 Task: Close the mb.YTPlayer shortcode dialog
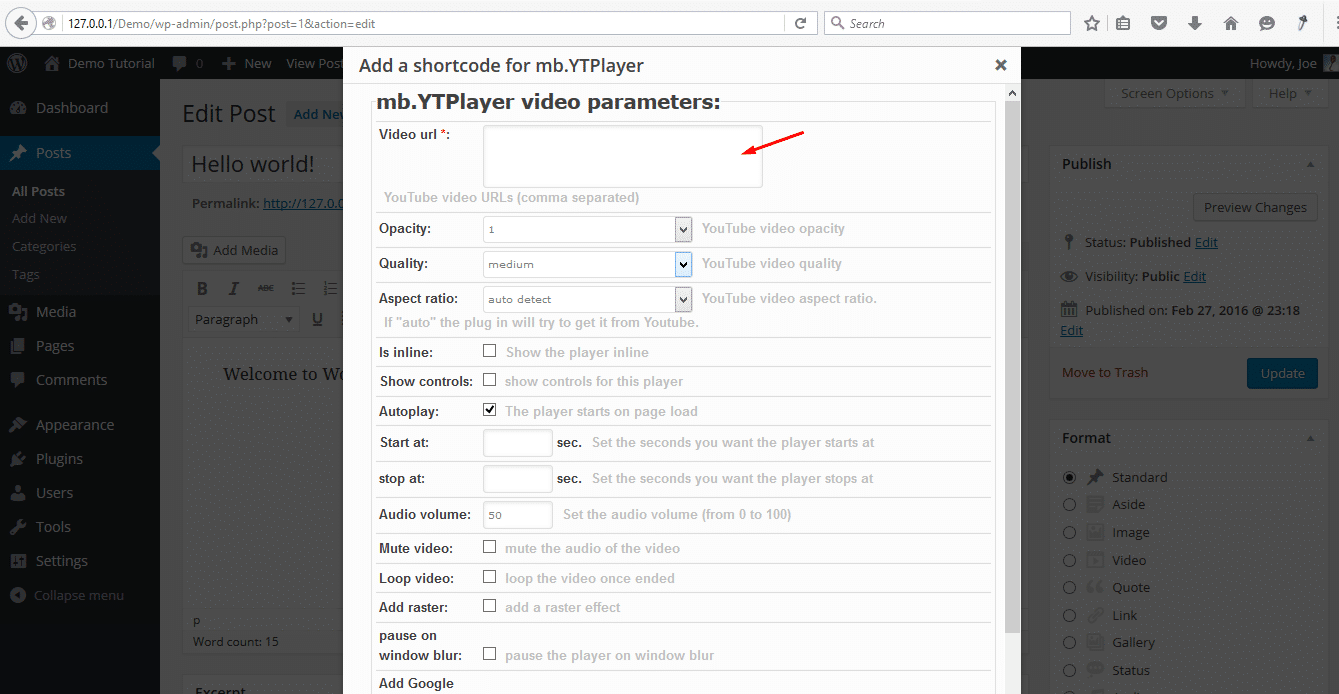[1000, 65]
